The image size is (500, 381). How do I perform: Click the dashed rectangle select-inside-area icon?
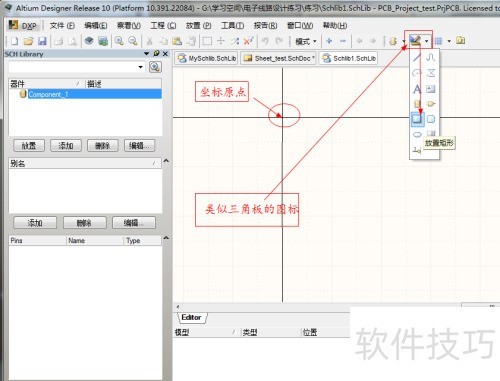coord(207,41)
